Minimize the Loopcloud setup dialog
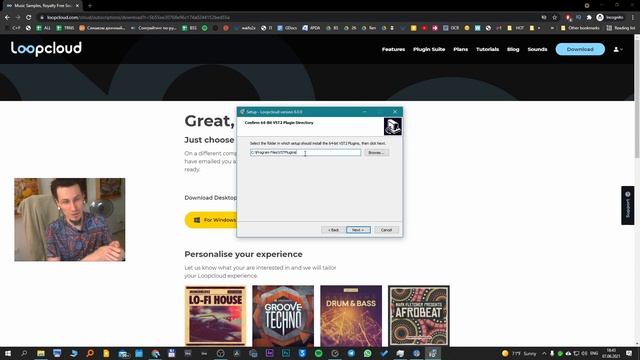This screenshot has width=640, height=360. pos(364,111)
